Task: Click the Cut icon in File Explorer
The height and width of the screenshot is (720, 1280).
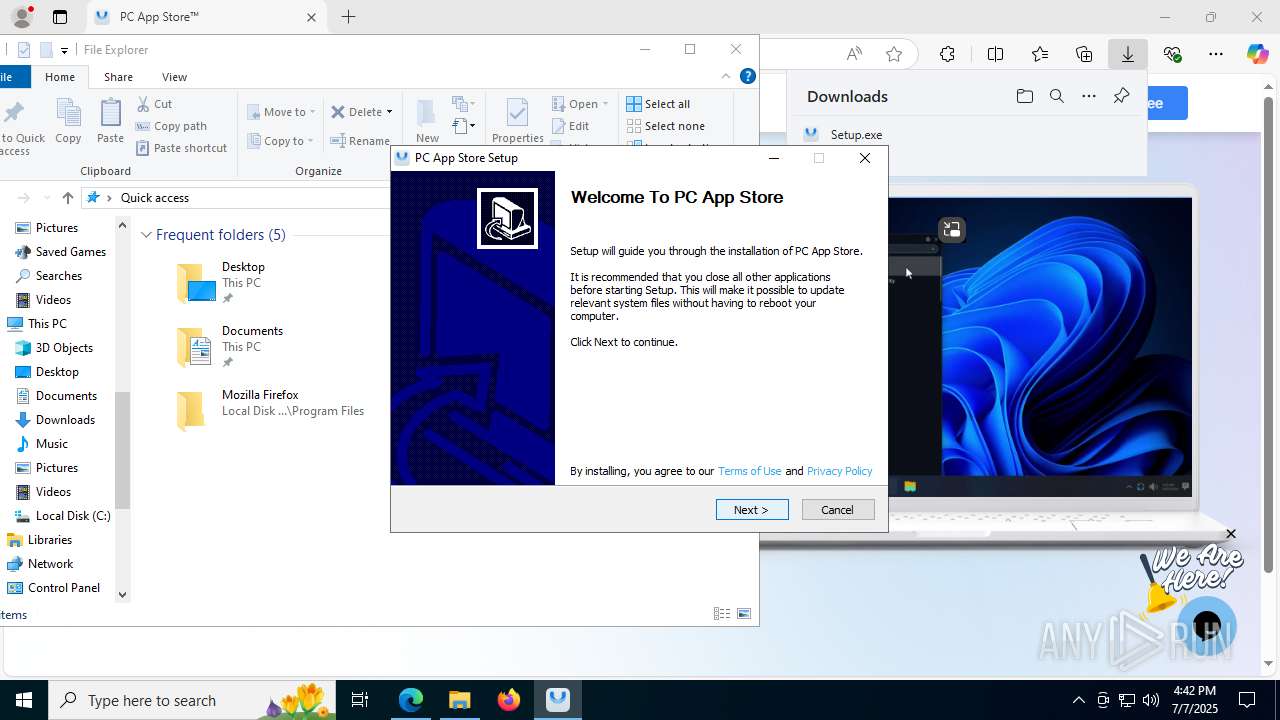Action: (x=154, y=104)
